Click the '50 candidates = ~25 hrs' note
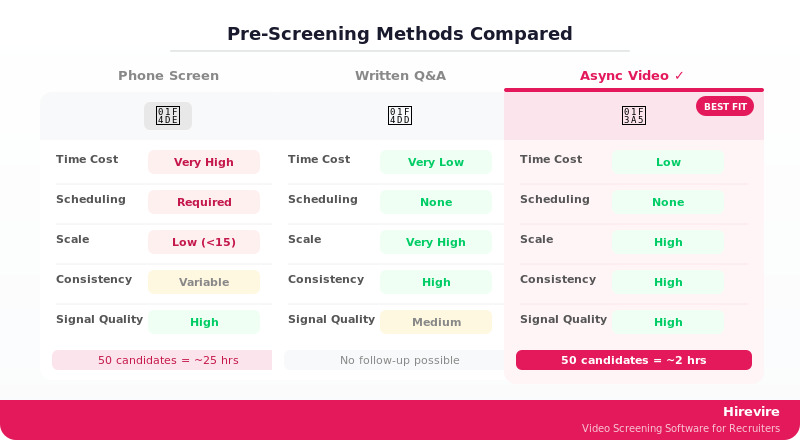 tap(162, 360)
